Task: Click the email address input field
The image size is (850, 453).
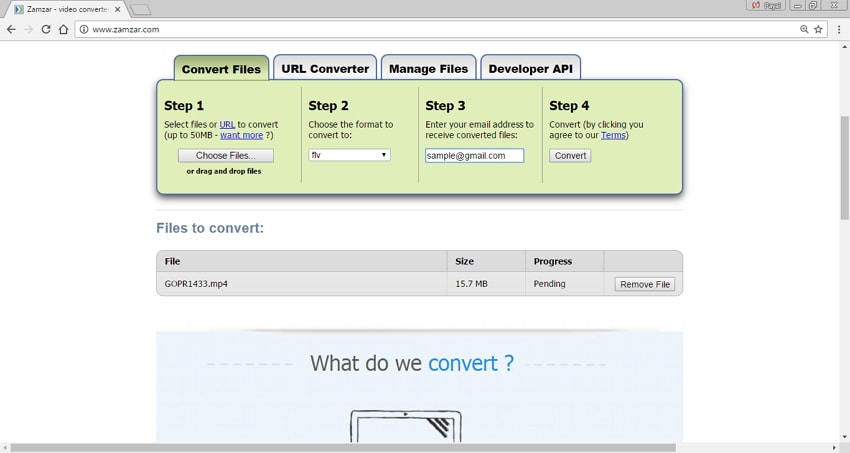Action: click(x=474, y=156)
